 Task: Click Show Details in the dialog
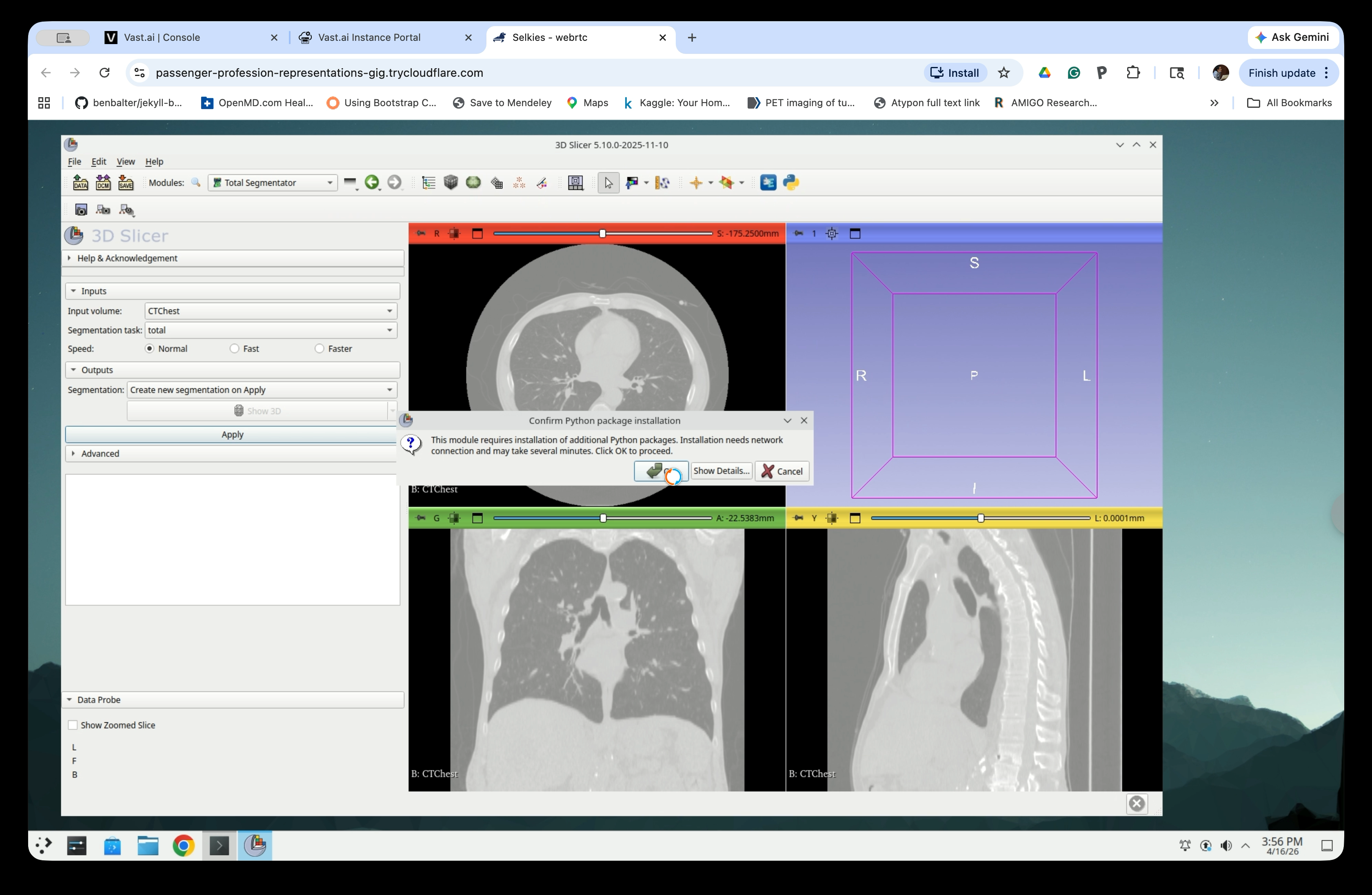(721, 471)
